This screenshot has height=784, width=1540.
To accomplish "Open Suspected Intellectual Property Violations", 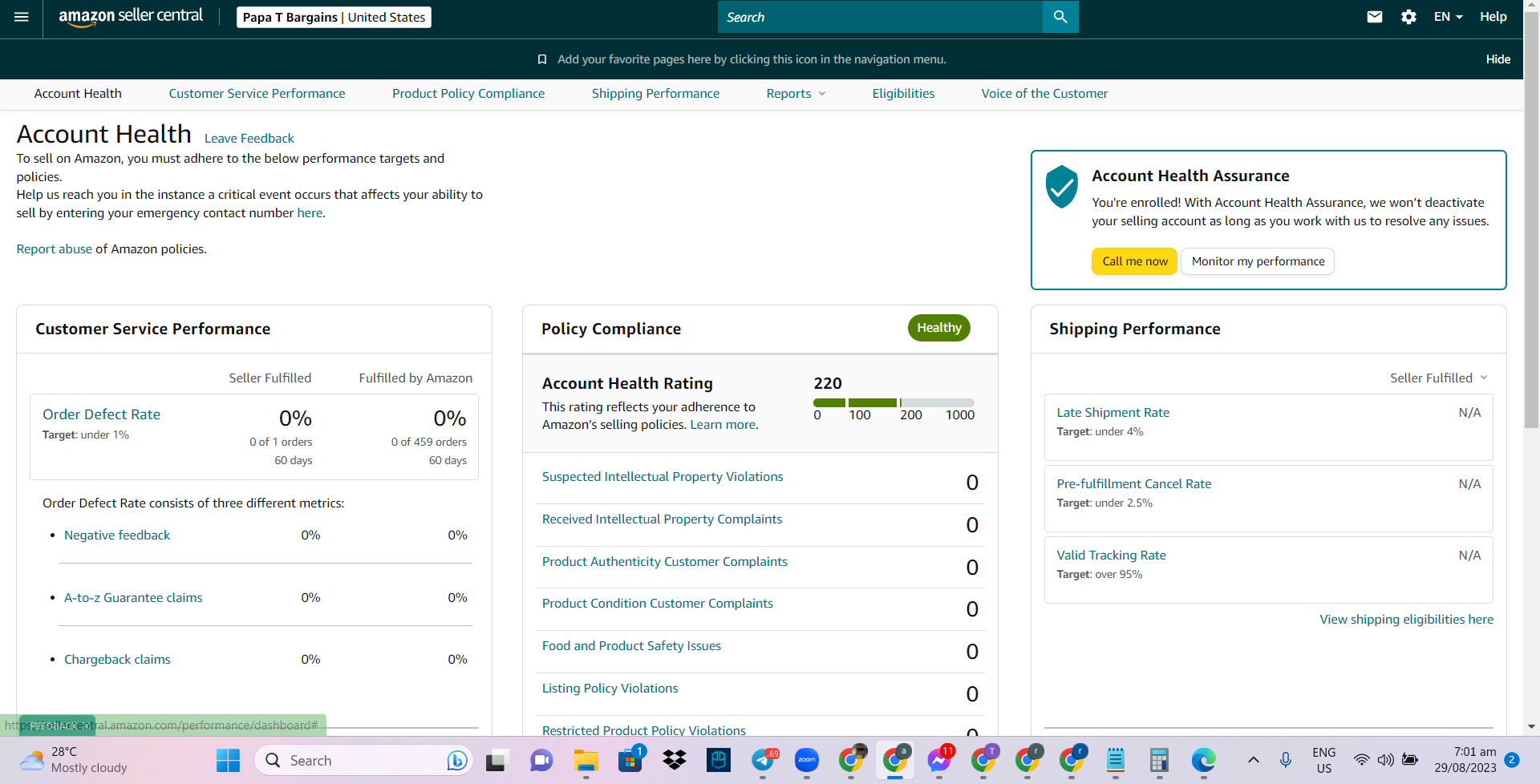I will pyautogui.click(x=663, y=477).
